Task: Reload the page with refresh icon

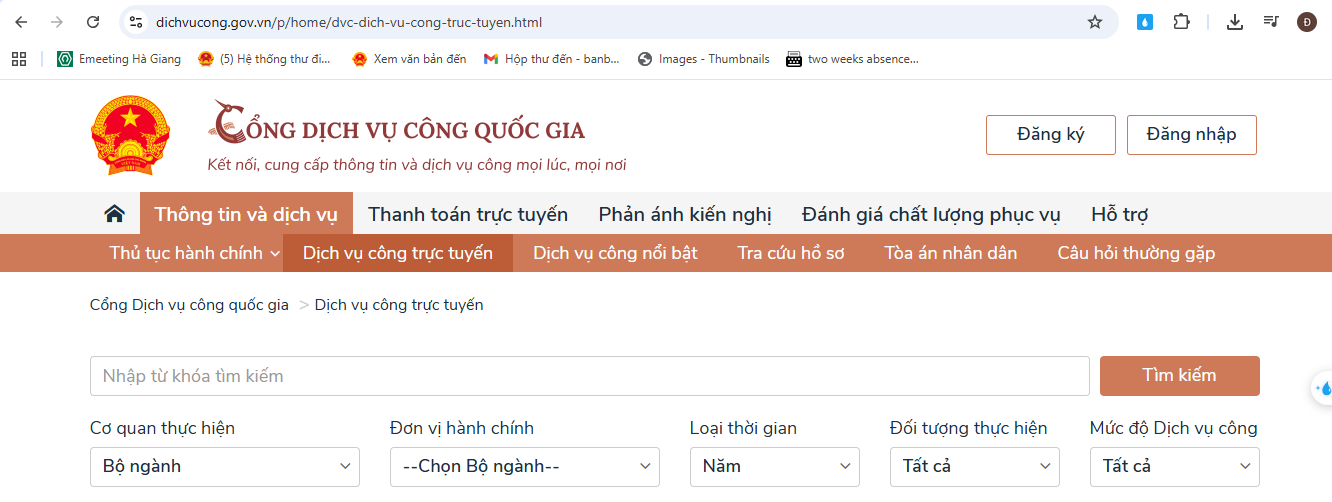Action: click(x=93, y=22)
